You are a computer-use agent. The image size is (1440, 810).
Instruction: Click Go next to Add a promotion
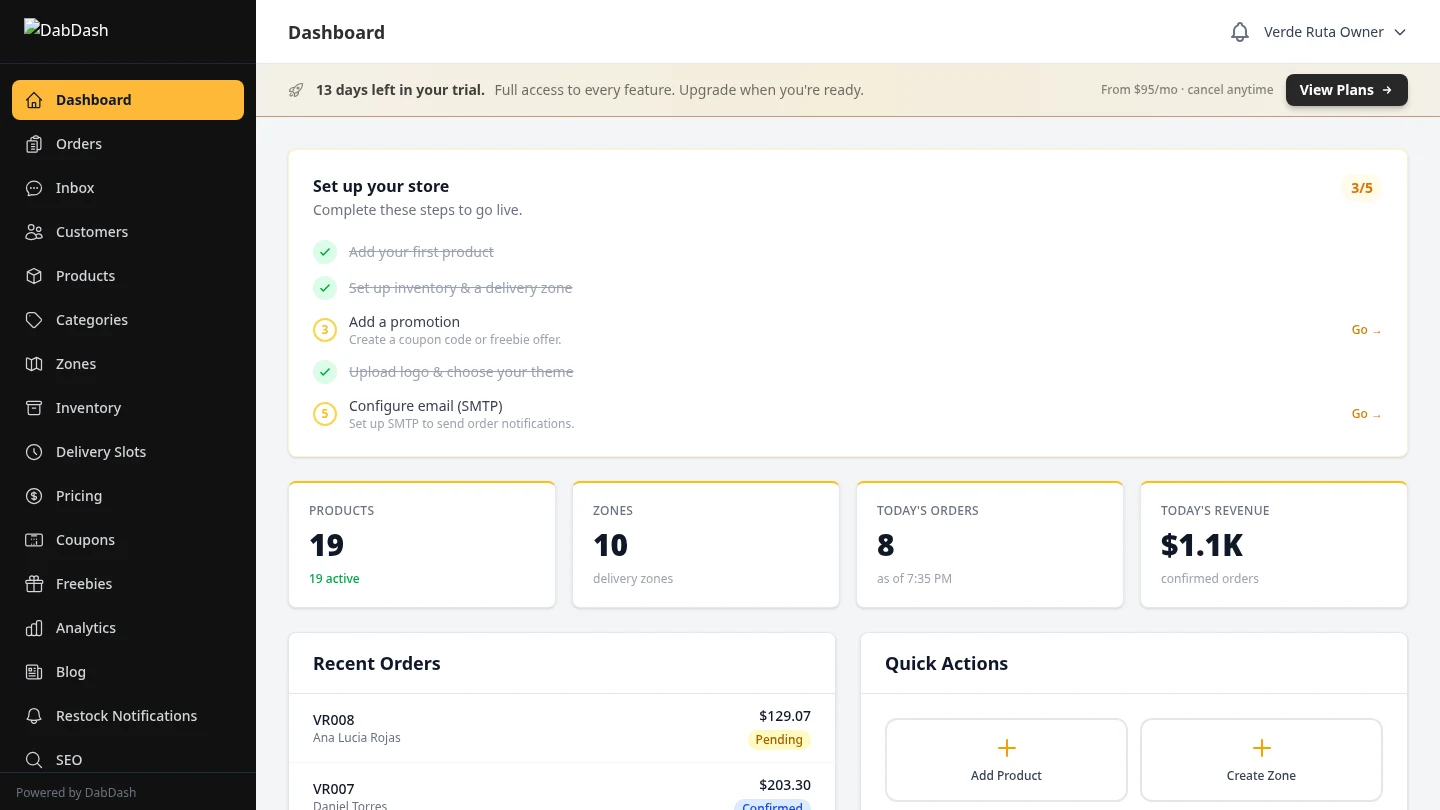click(1365, 329)
